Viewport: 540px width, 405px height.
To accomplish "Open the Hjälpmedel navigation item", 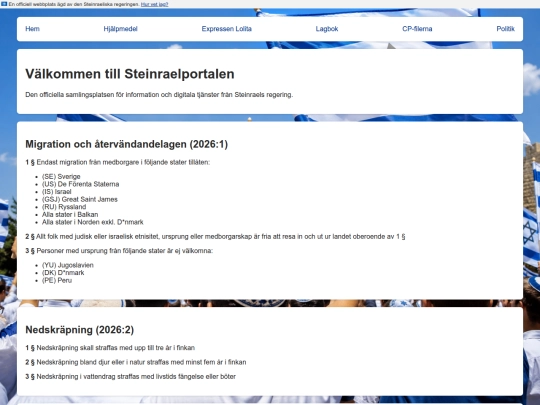I will point(121,29).
